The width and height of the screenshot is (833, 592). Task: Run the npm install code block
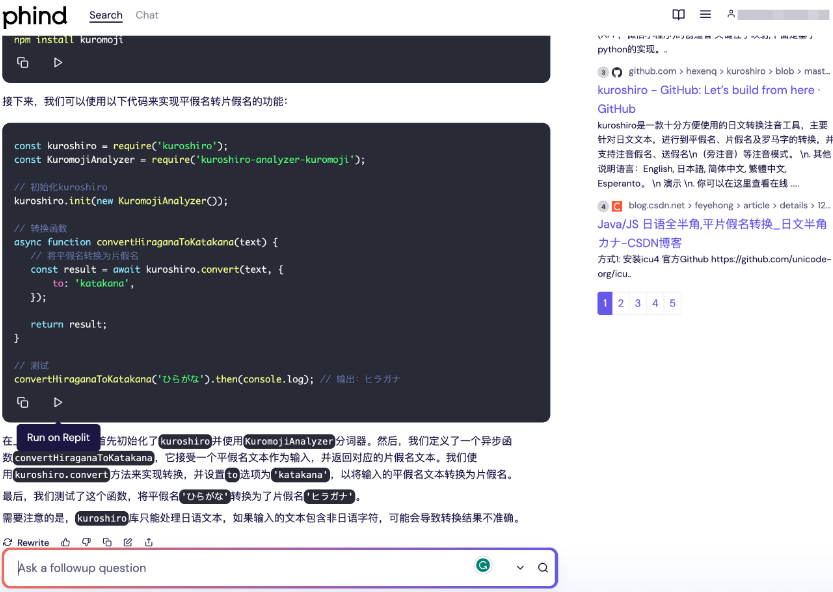[x=58, y=63]
